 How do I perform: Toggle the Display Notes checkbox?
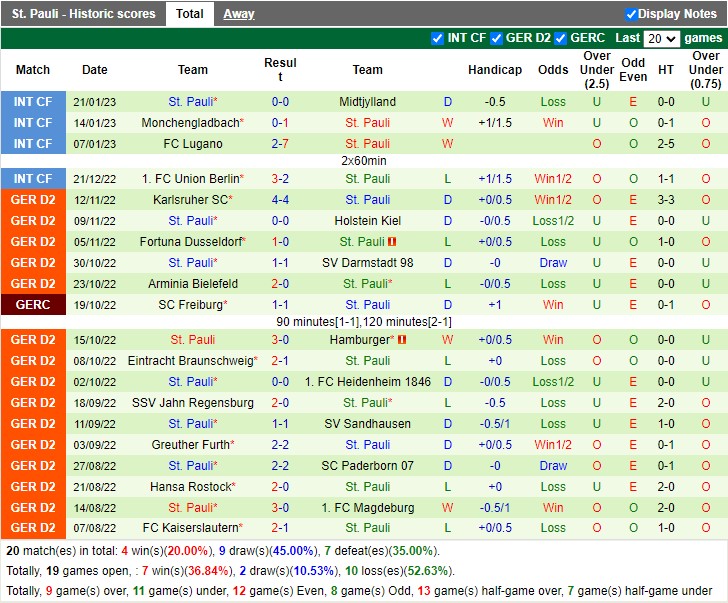pos(631,14)
